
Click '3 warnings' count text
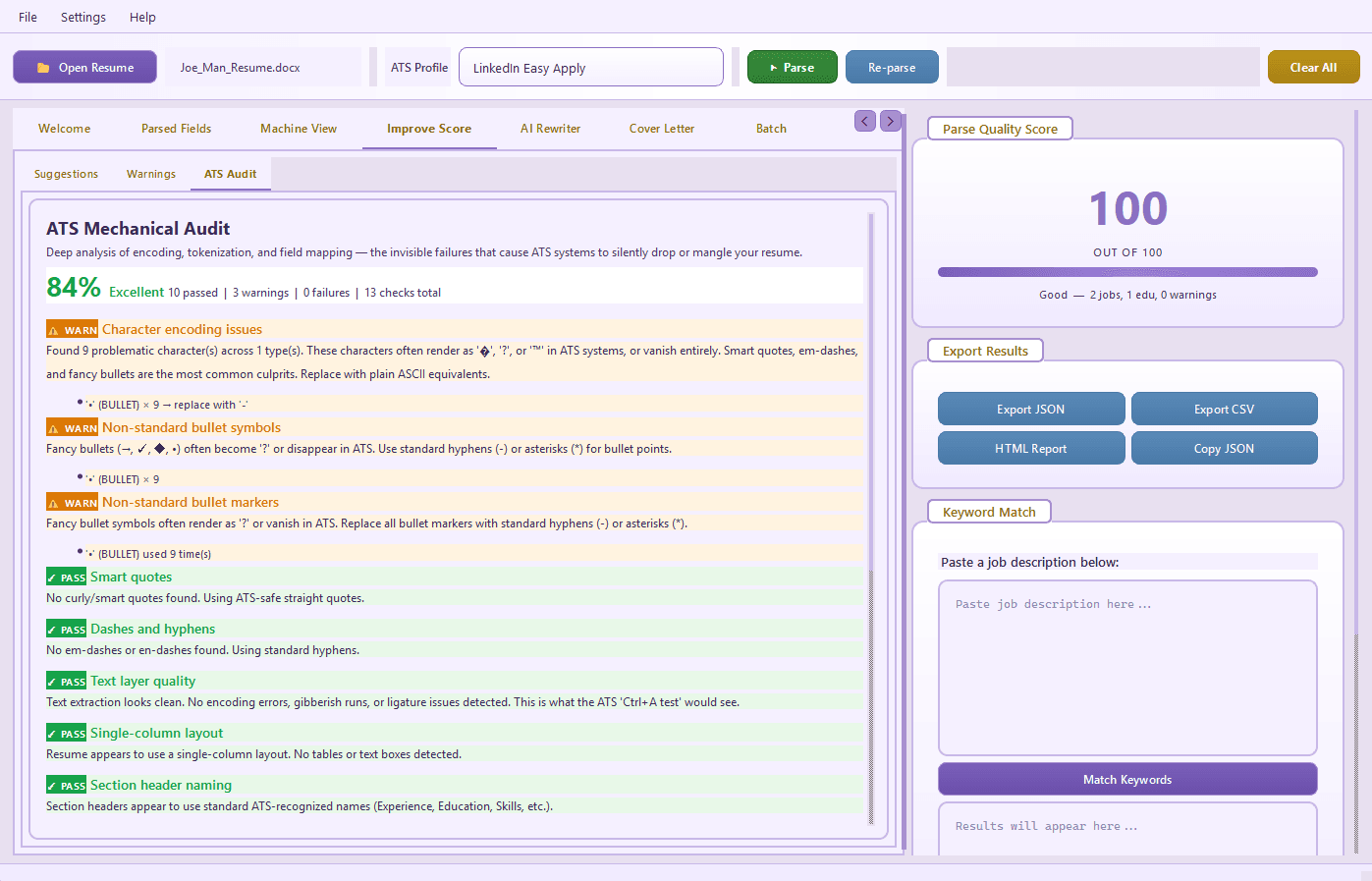click(x=260, y=293)
